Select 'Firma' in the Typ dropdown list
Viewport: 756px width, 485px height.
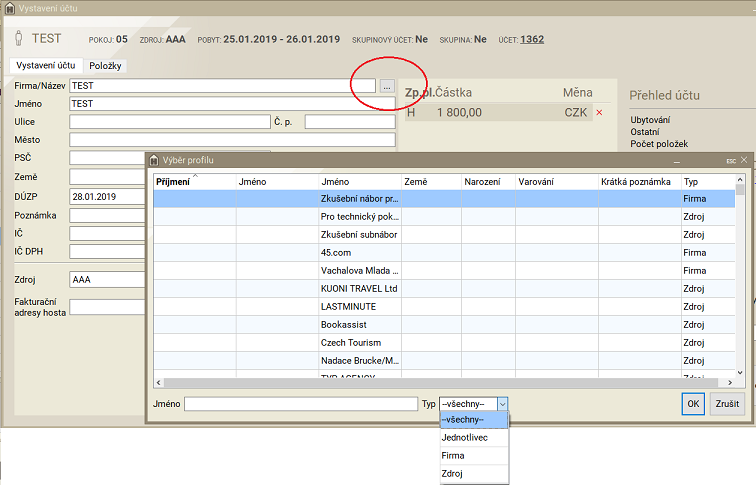(x=454, y=455)
